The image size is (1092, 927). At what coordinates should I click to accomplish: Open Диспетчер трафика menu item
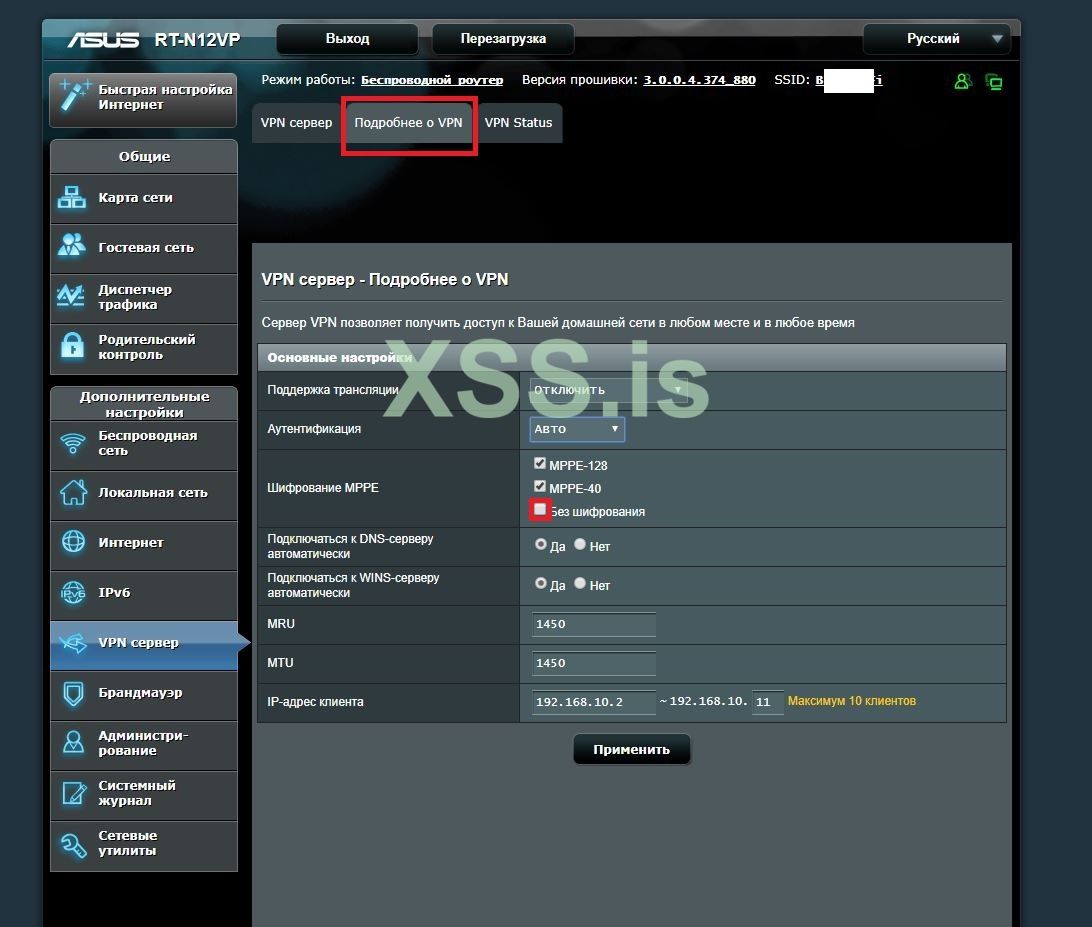(x=144, y=298)
